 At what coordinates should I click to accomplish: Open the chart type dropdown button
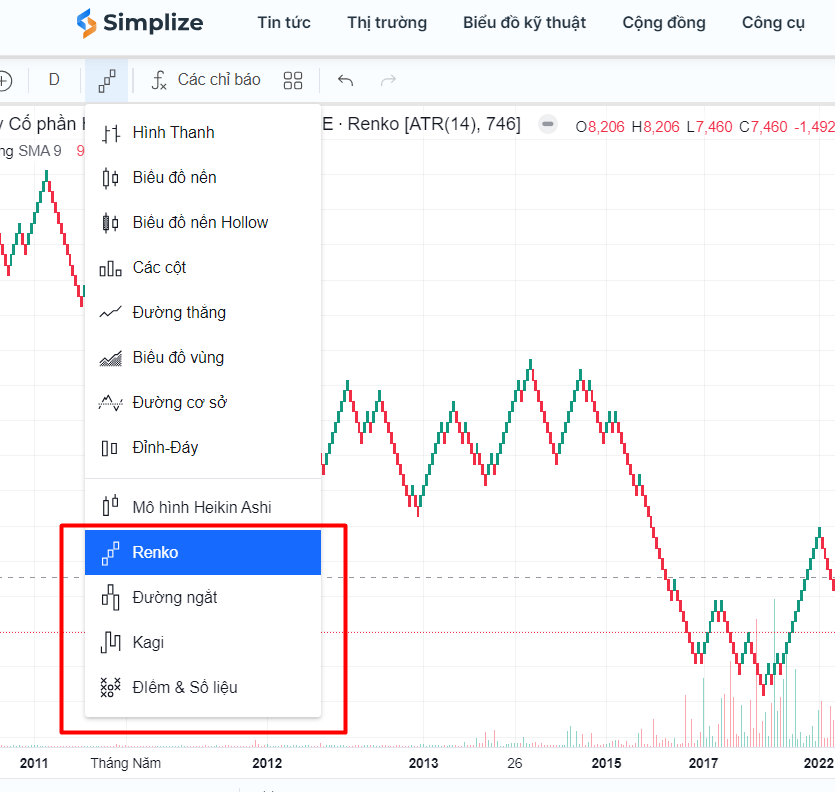[107, 80]
